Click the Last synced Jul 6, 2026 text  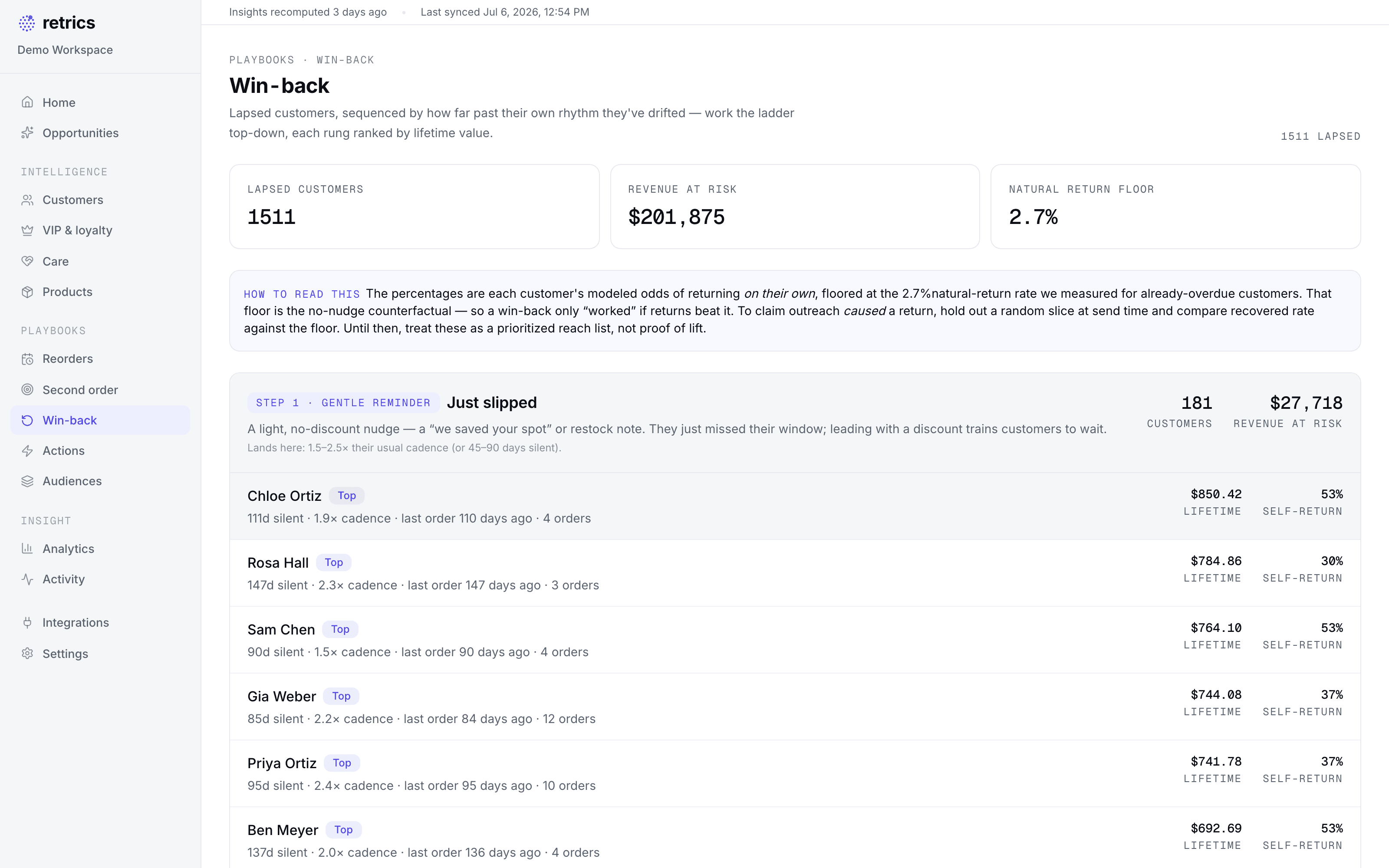point(504,12)
